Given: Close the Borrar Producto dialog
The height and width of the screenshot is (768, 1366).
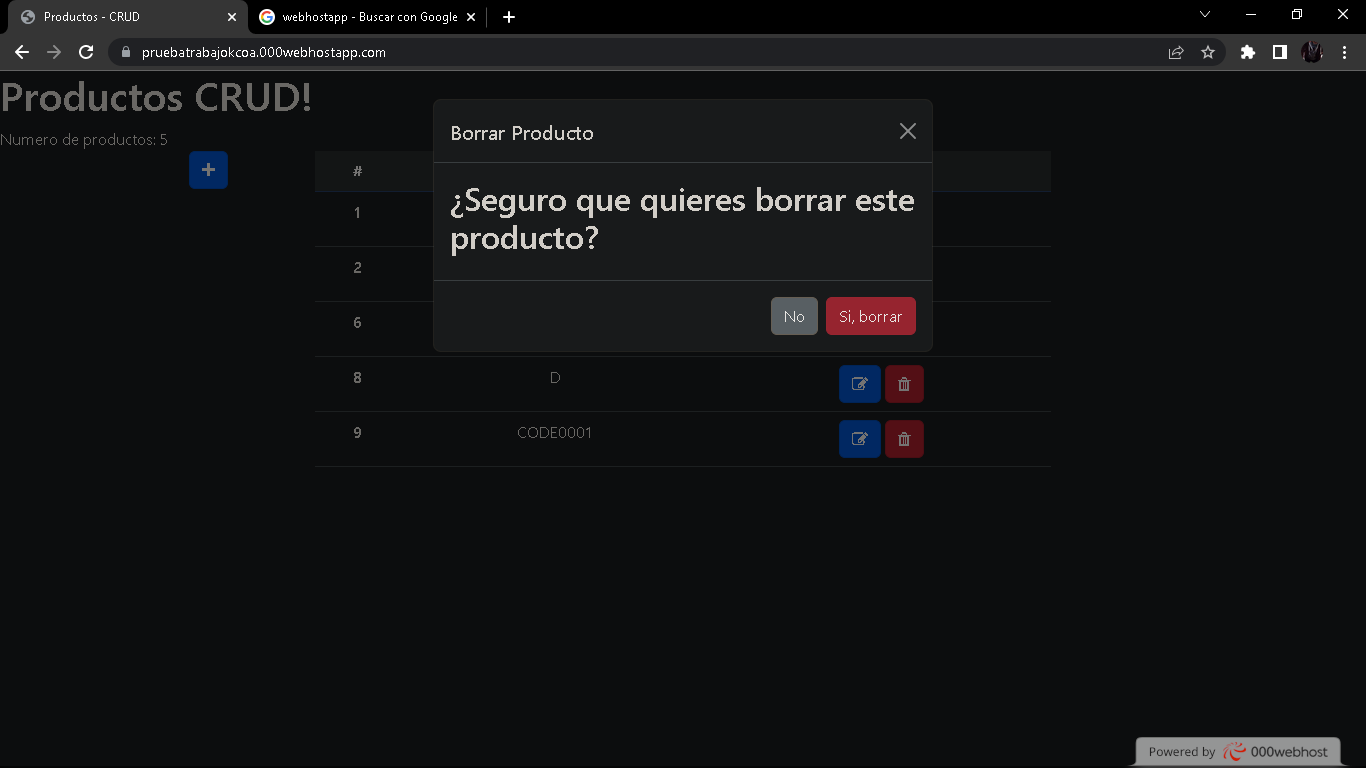Looking at the screenshot, I should point(907,131).
